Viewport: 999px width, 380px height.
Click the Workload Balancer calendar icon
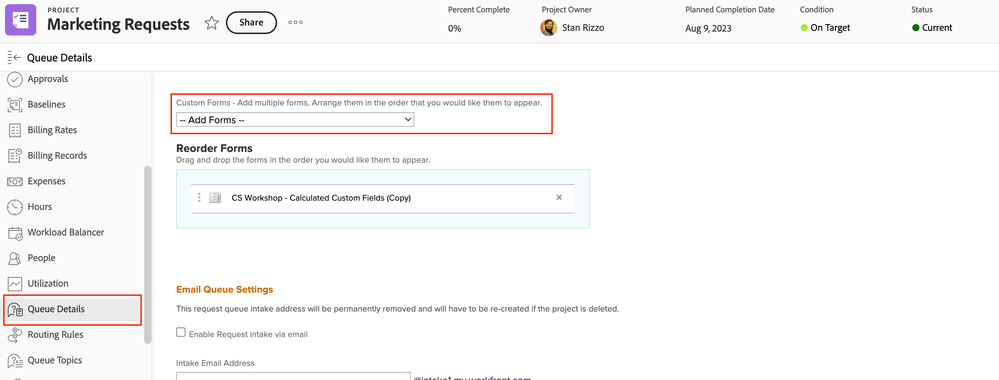15,233
